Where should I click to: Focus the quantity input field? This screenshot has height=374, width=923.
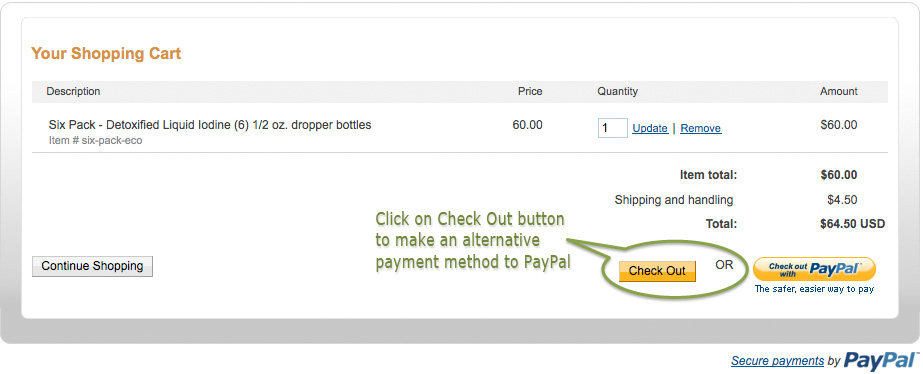[612, 128]
